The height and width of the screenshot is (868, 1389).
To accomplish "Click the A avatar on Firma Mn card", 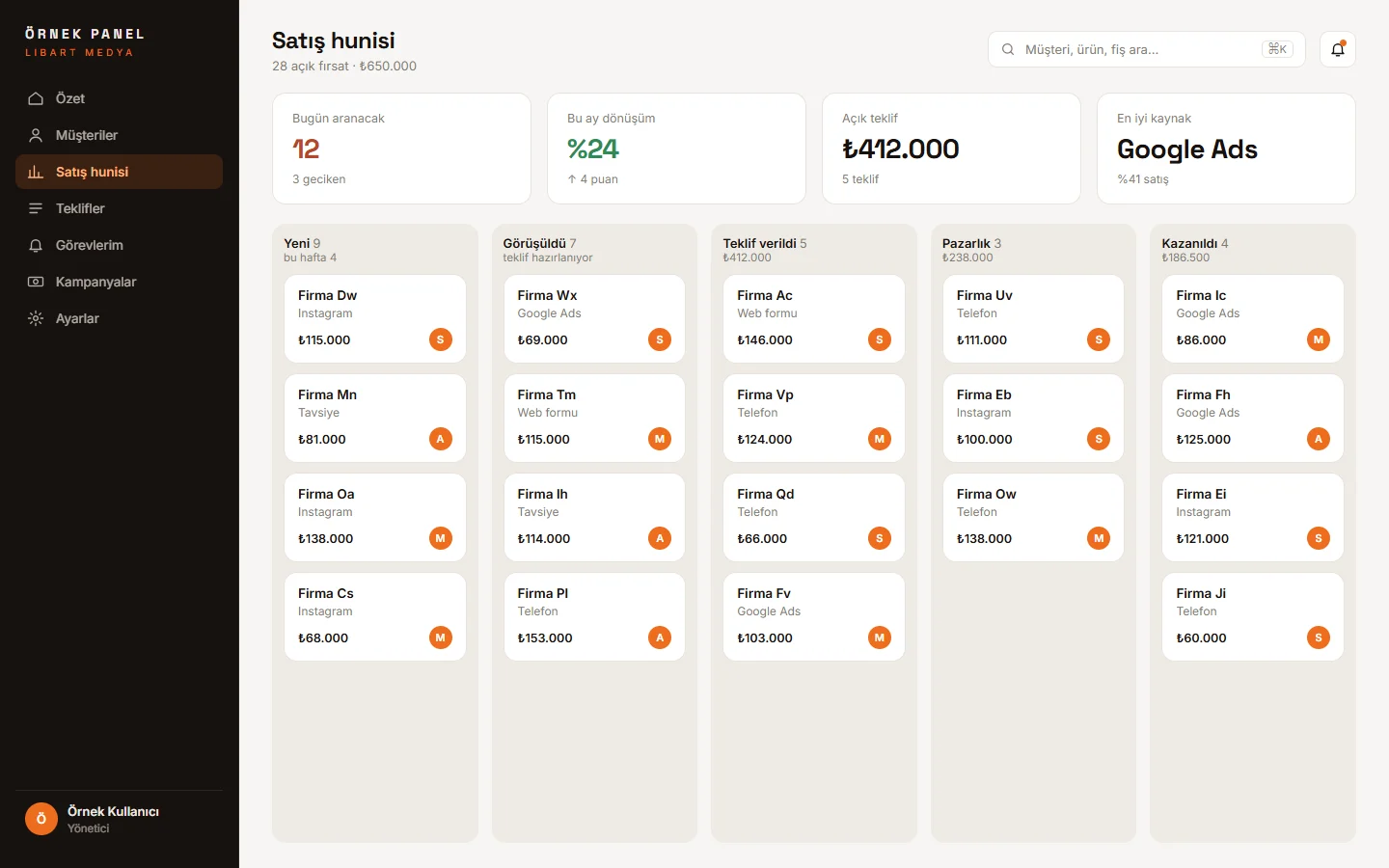I will click(x=441, y=439).
